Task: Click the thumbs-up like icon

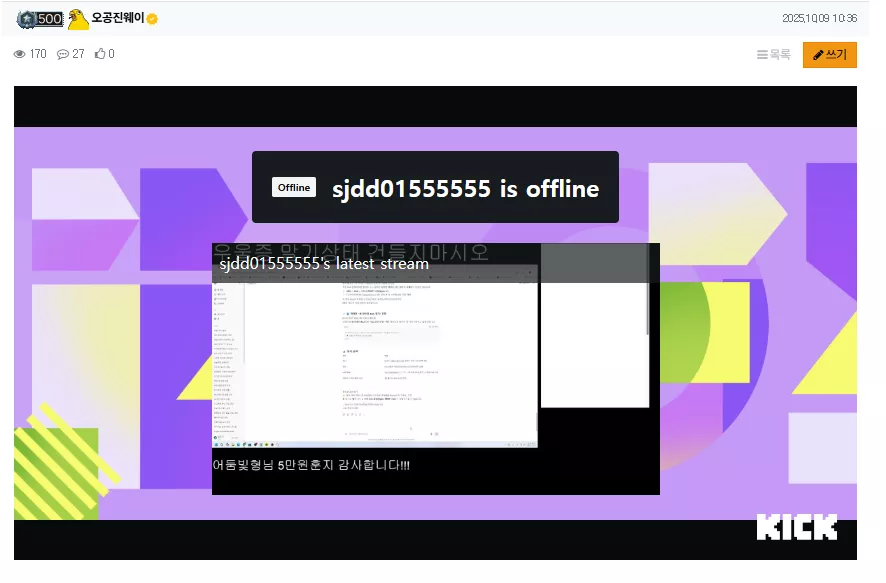Action: coord(100,54)
